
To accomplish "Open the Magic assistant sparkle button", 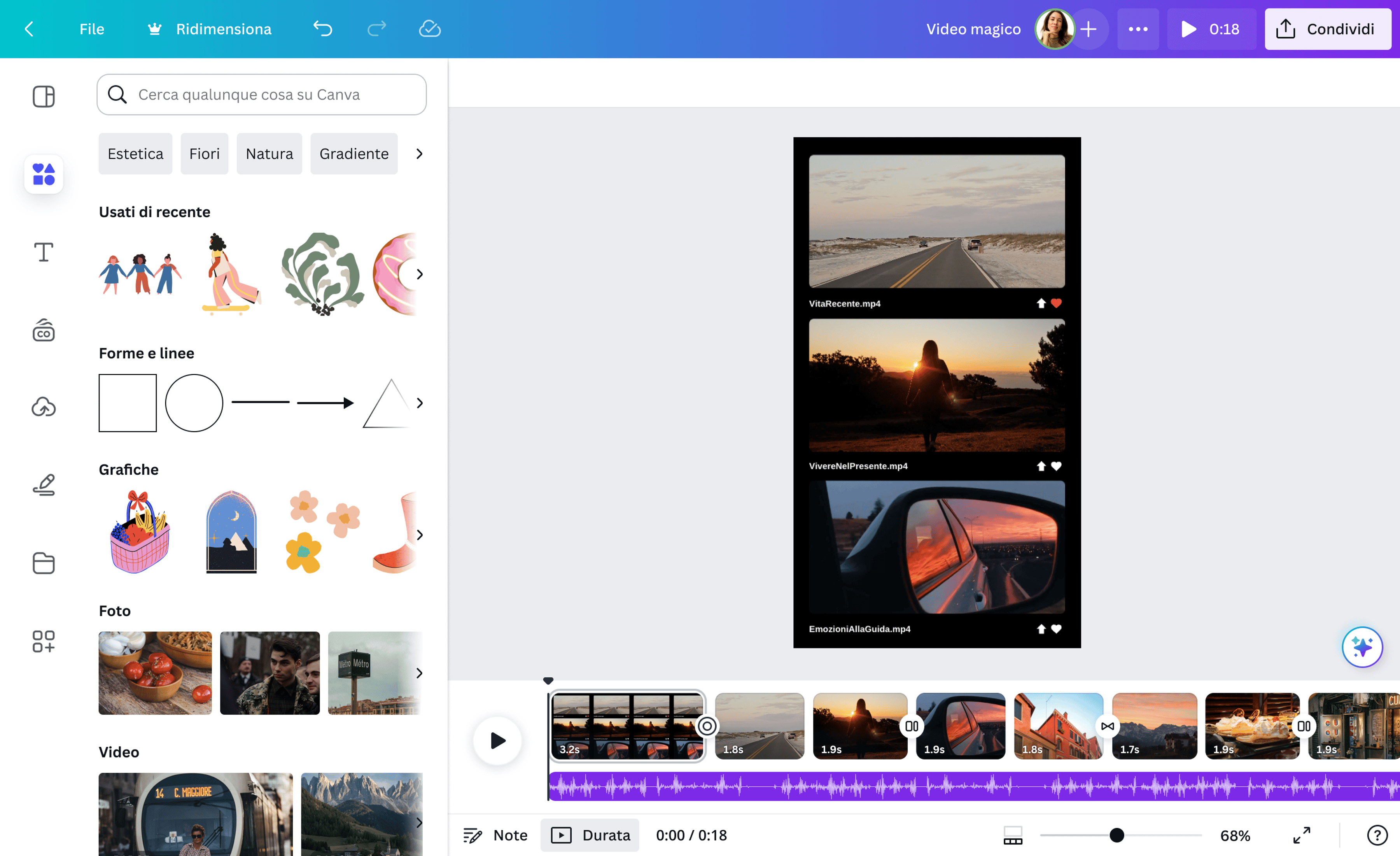I will pos(1363,647).
